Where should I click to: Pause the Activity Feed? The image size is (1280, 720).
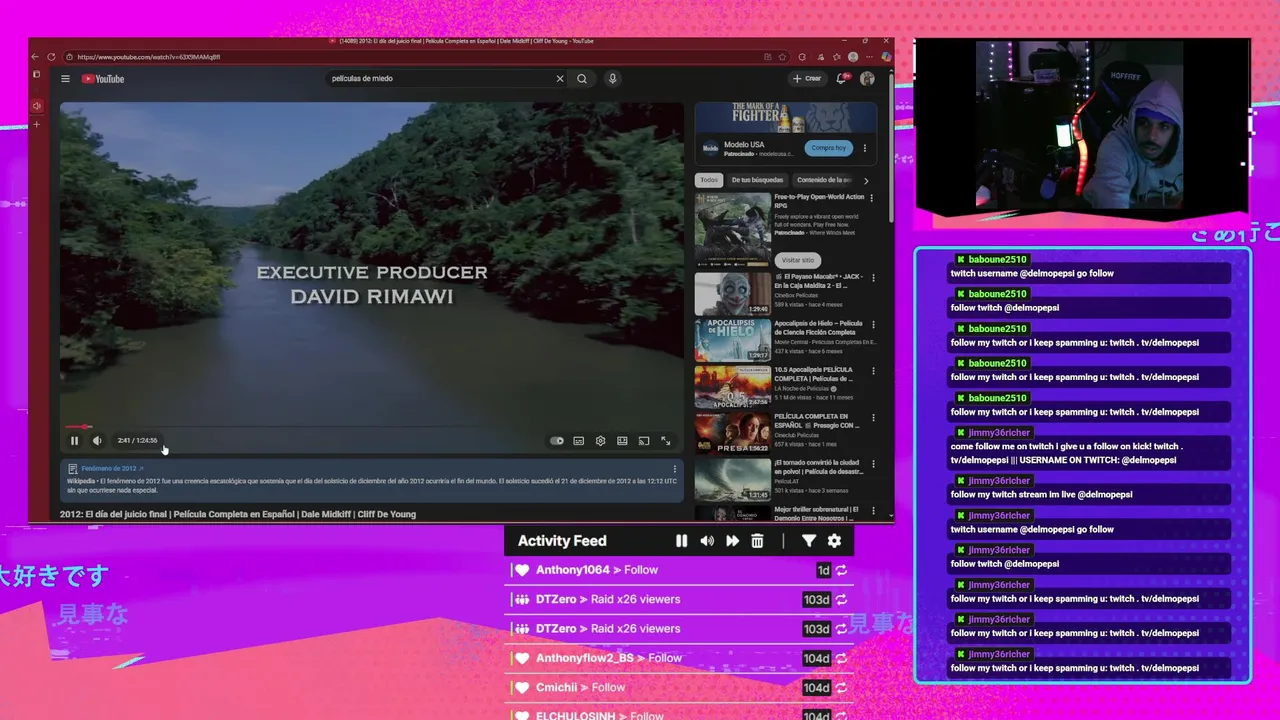click(682, 541)
